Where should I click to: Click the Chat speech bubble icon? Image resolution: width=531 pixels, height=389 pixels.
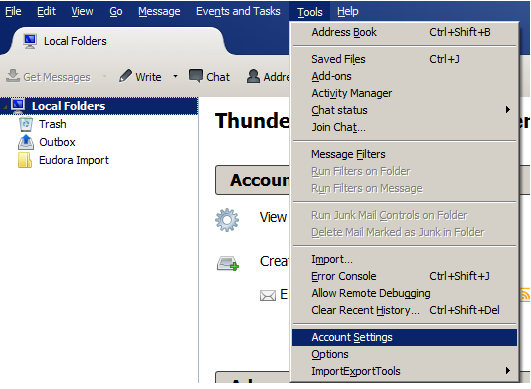(196, 76)
